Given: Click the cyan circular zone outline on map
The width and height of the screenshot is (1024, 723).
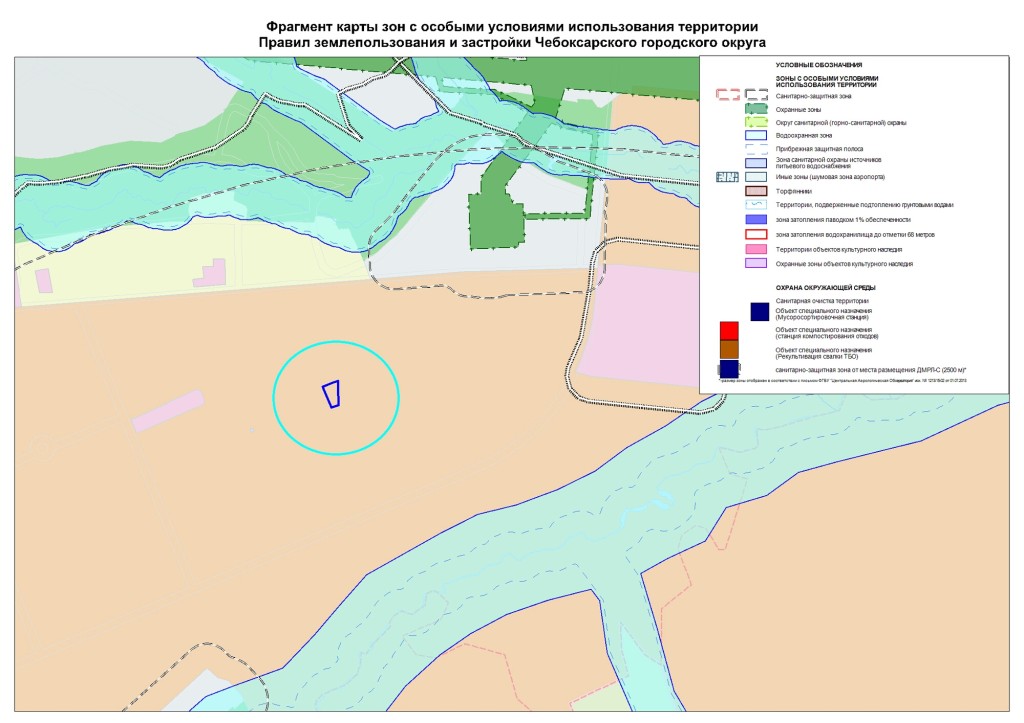Looking at the screenshot, I should coord(336,397).
